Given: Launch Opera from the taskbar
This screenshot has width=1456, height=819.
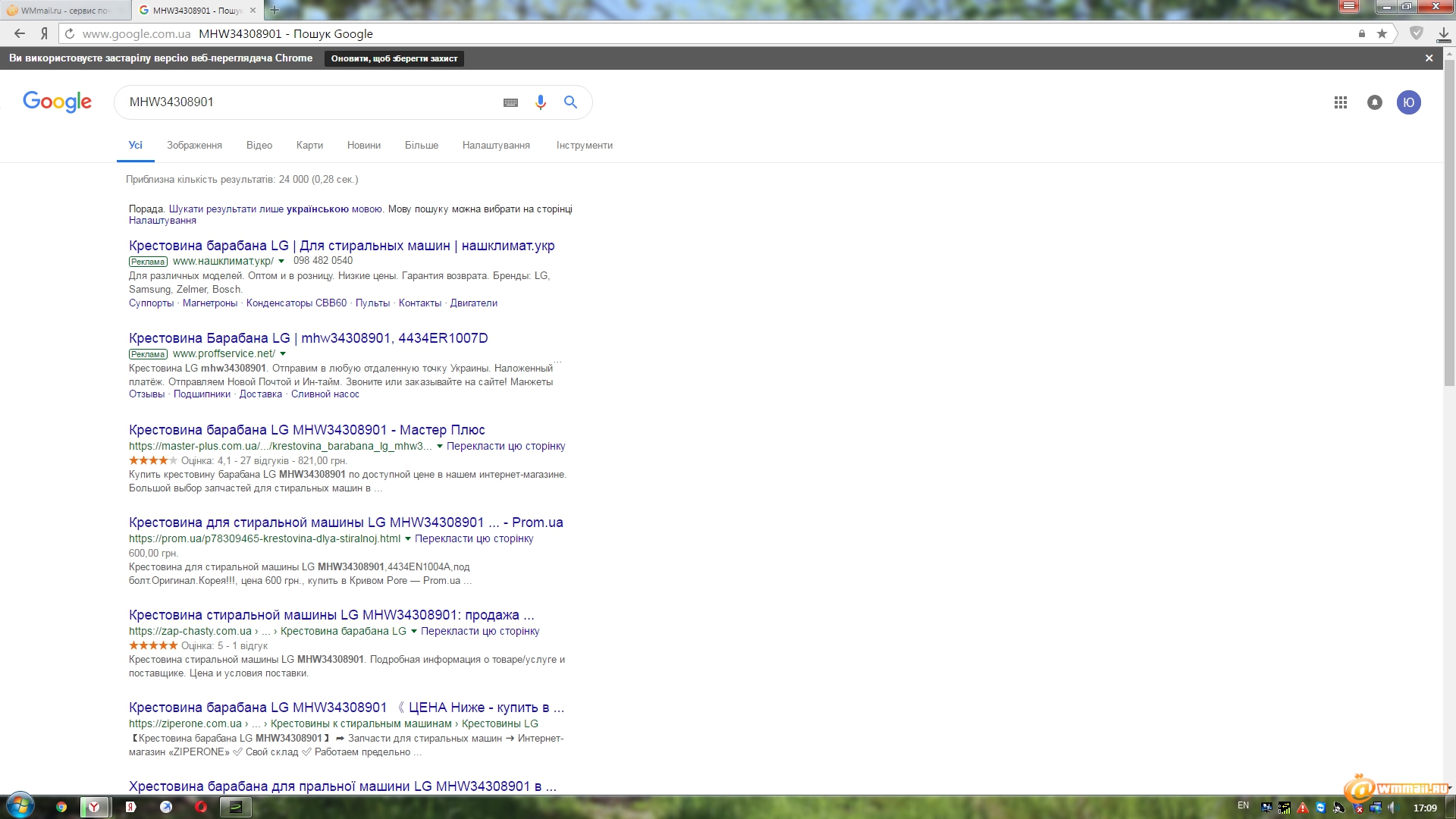Looking at the screenshot, I should [x=201, y=807].
